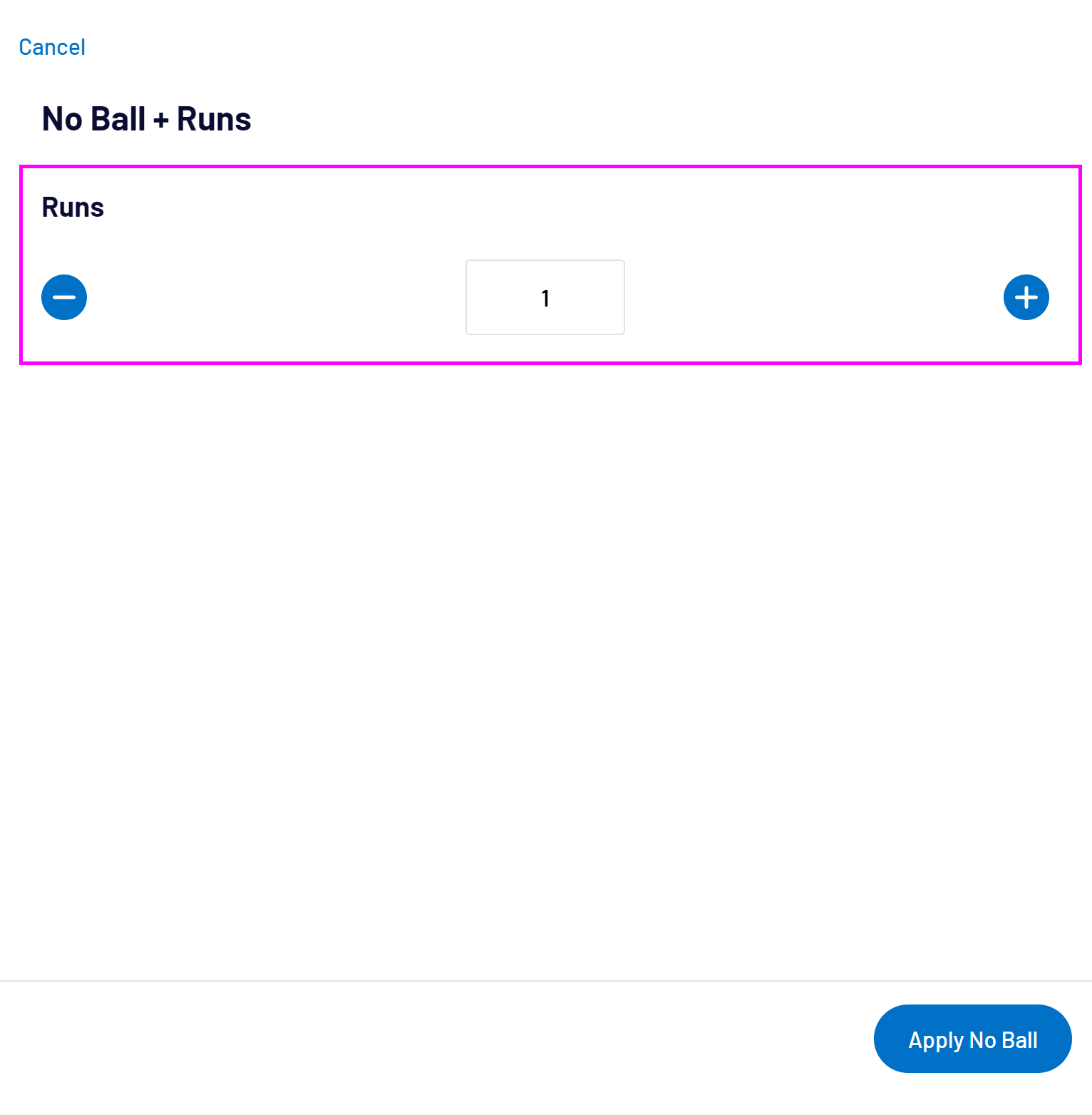Screen dimensions: 1092x1115
Task: Click the Runs number input field
Action: [545, 297]
